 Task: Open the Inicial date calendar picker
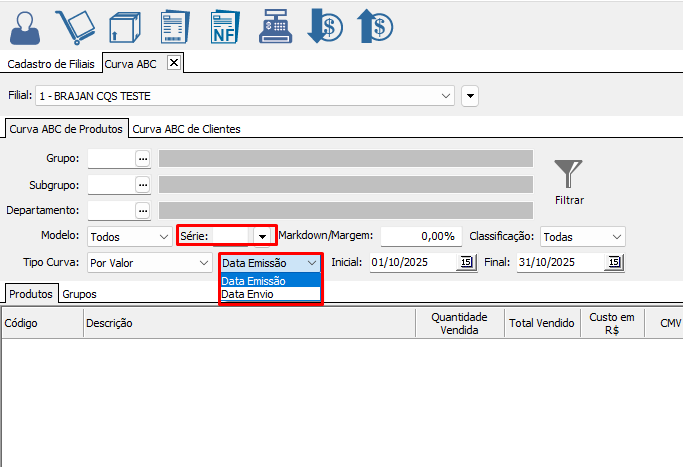click(467, 263)
